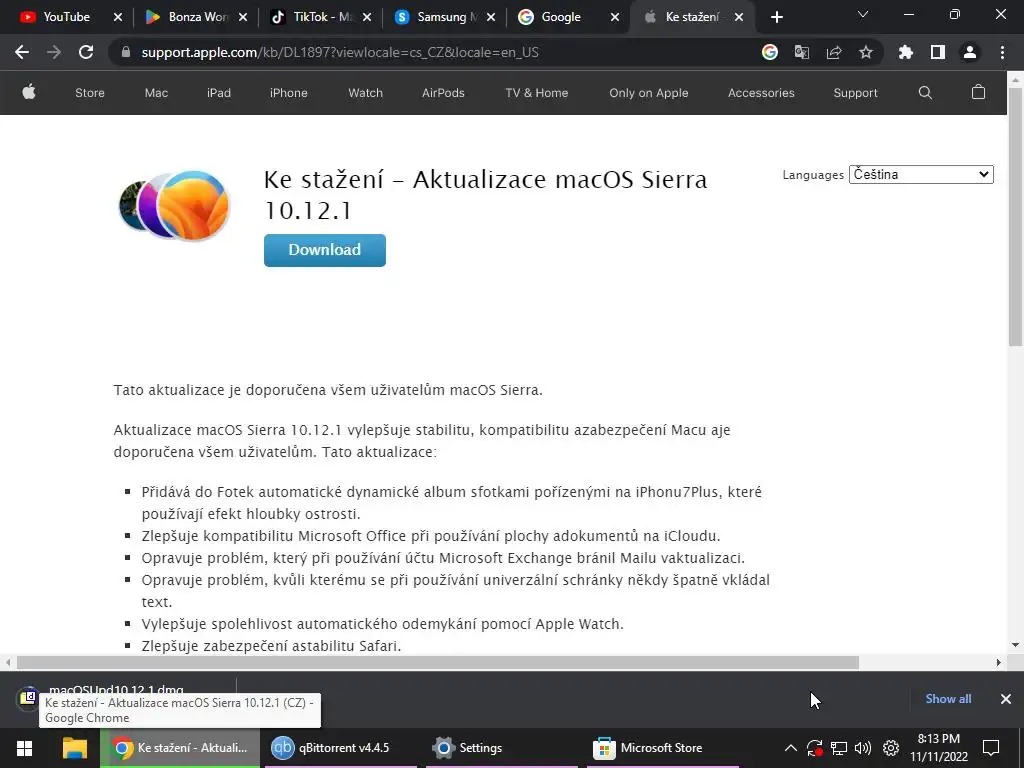Click the vertical page scrollbar thumb
The image size is (1024, 768).
click(x=1016, y=216)
